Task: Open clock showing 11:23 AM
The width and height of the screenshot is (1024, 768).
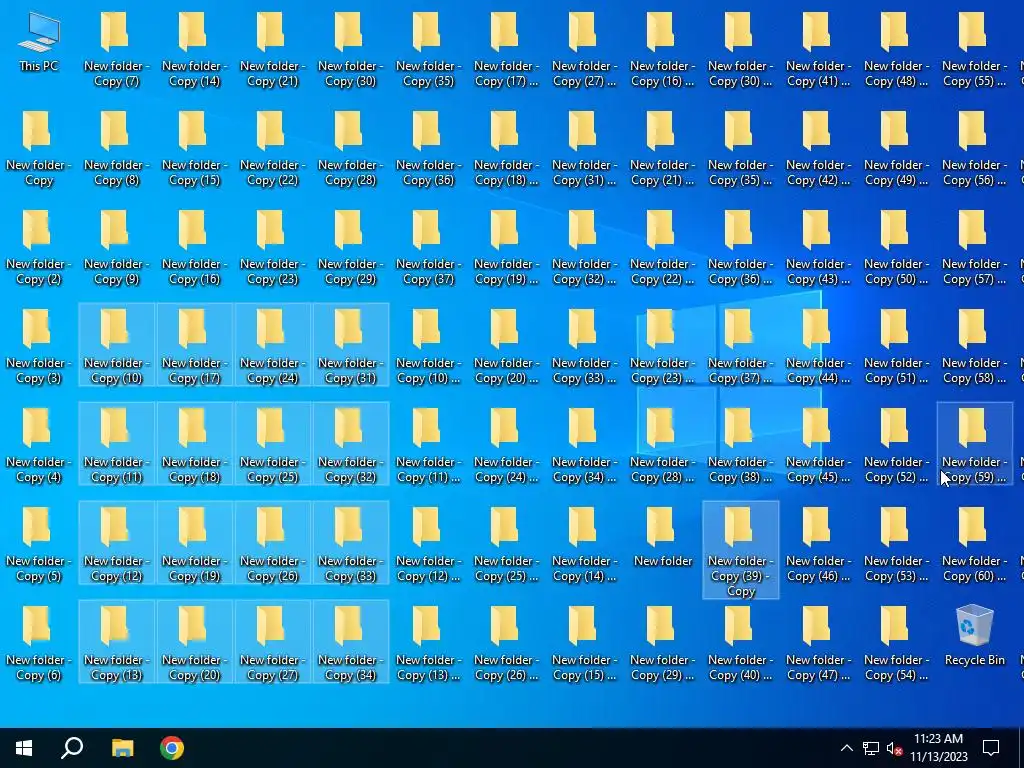Action: pos(938,748)
